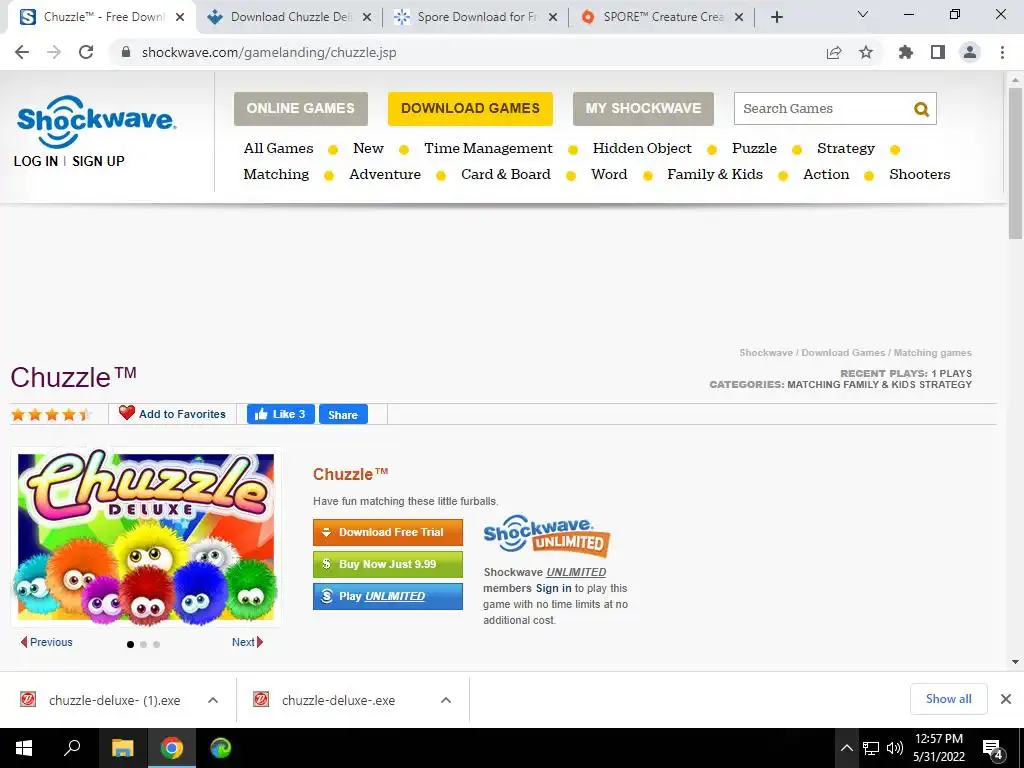1024x768 pixels.
Task: Open the DOWNLOAD GAMES menu
Action: pos(470,108)
